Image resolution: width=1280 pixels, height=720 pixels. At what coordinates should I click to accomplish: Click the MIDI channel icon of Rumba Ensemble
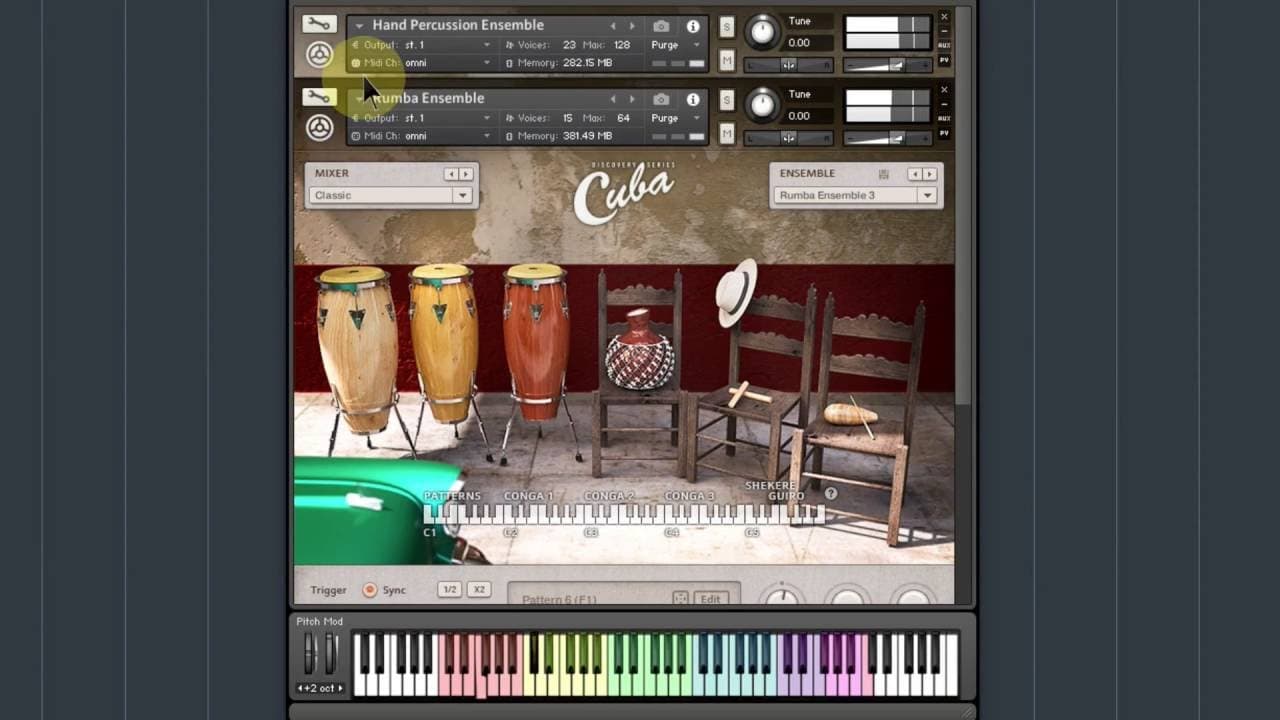pos(356,136)
